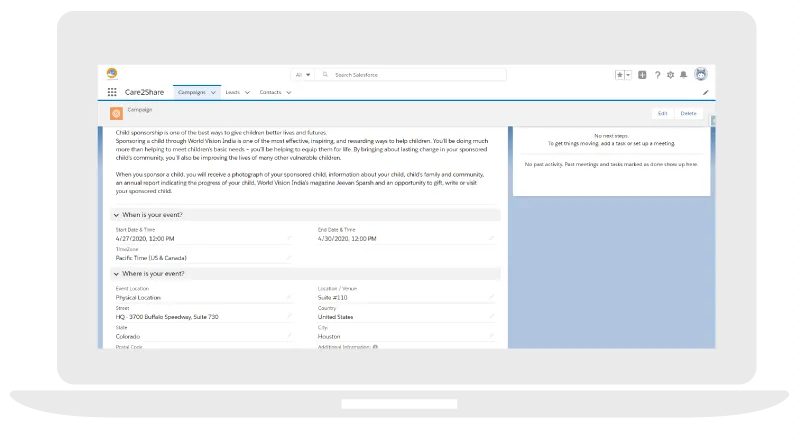The width and height of the screenshot is (800, 435).
Task: Open the favorites list dropdown arrow
Action: [x=628, y=75]
